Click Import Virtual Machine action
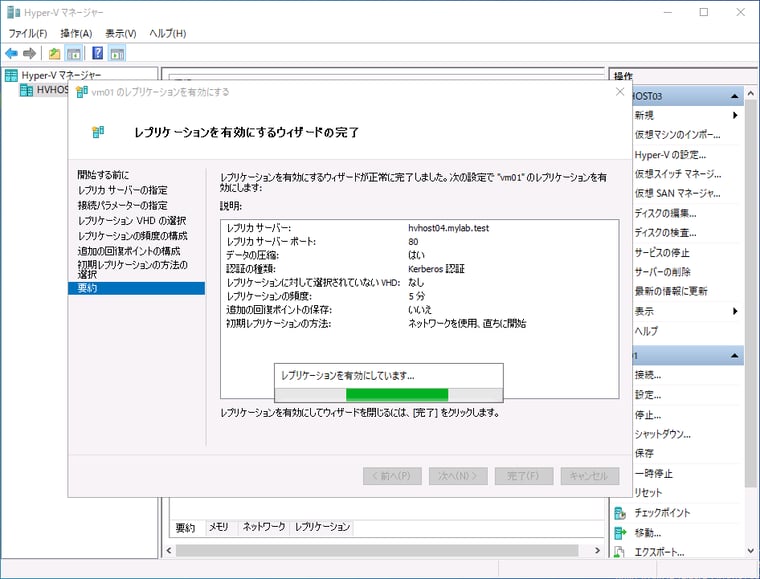Image resolution: width=760 pixels, height=579 pixels. coord(677,135)
